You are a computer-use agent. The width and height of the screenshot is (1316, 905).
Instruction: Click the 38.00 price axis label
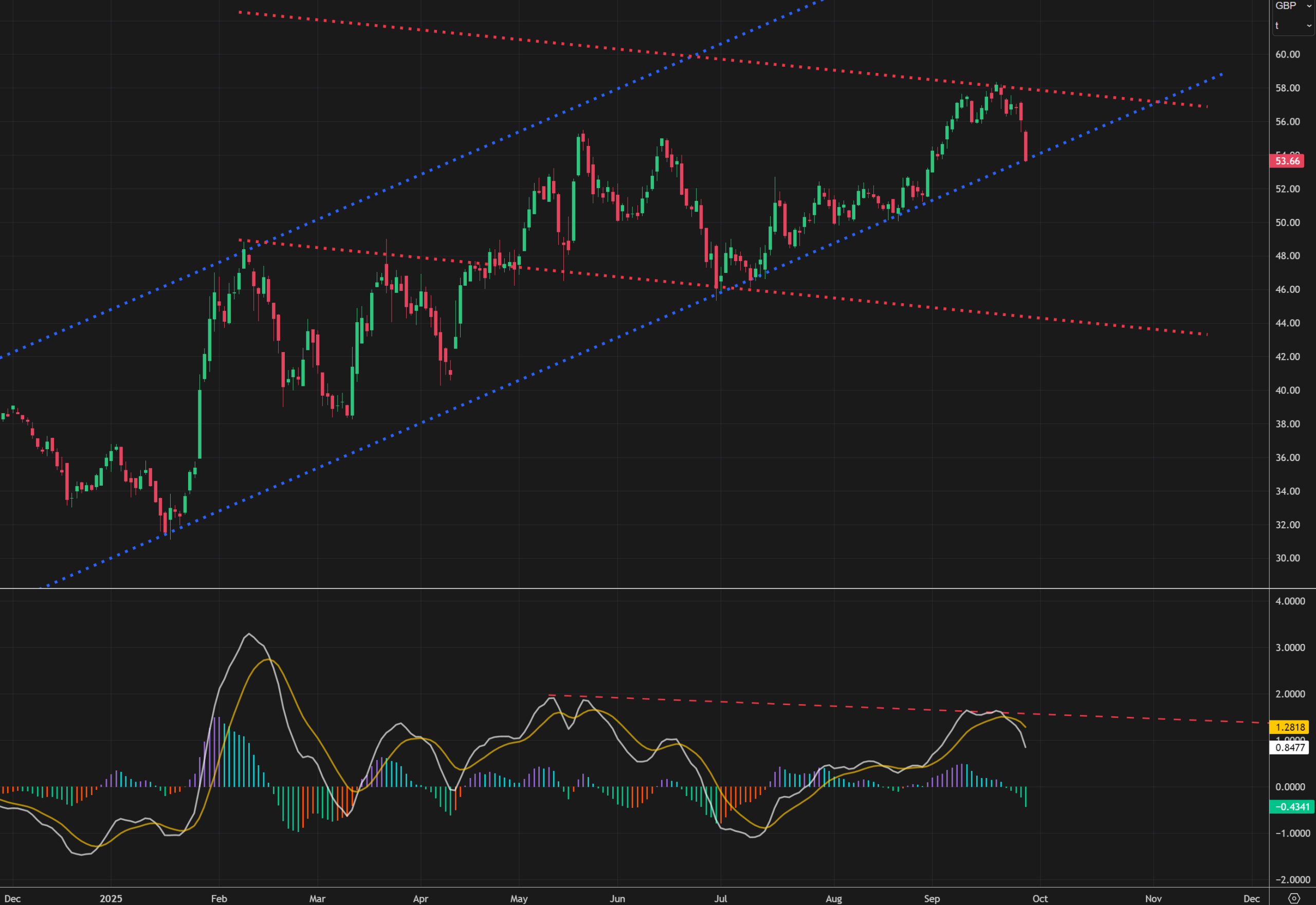tap(1288, 424)
